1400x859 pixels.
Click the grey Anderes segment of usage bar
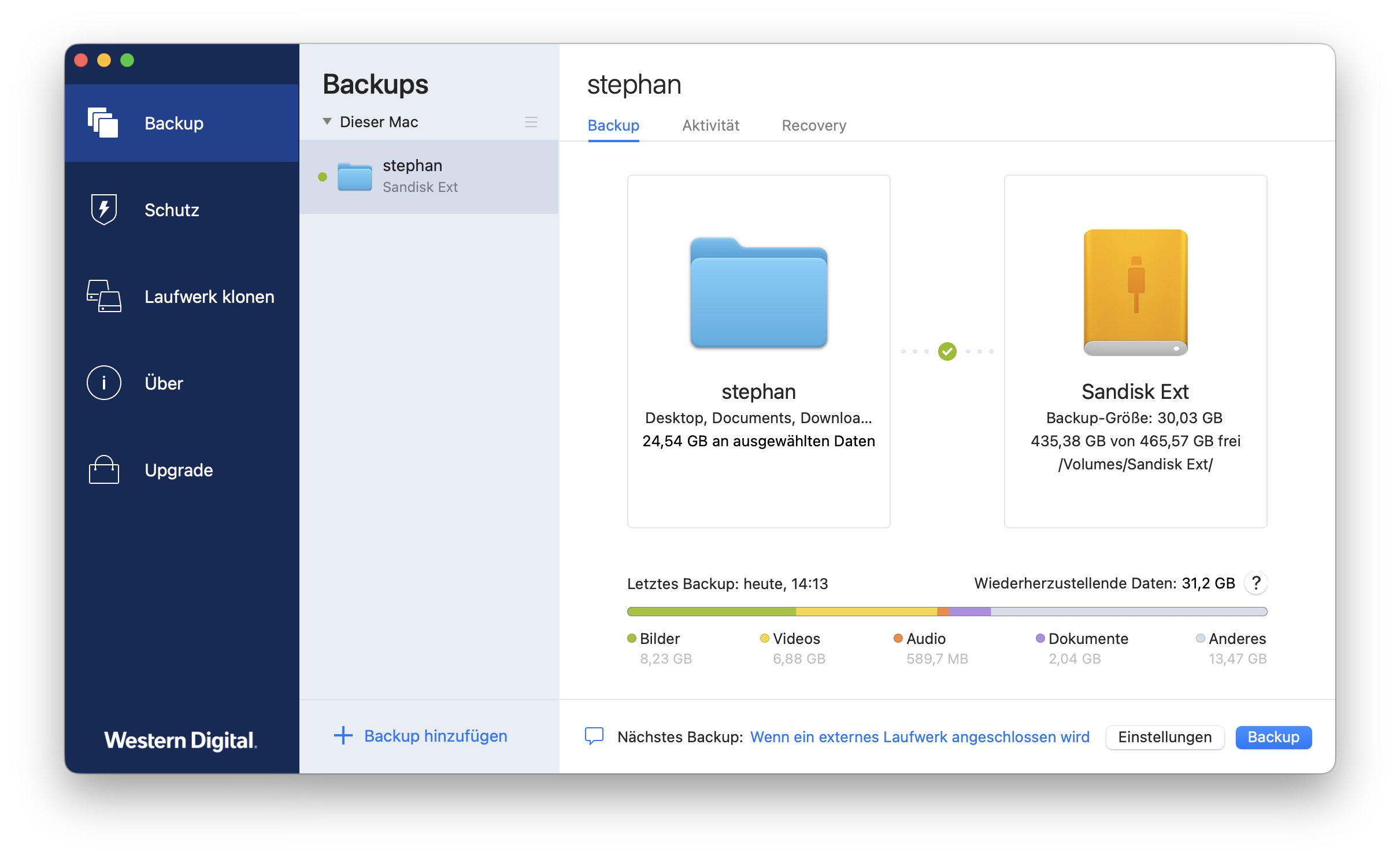tap(1129, 612)
